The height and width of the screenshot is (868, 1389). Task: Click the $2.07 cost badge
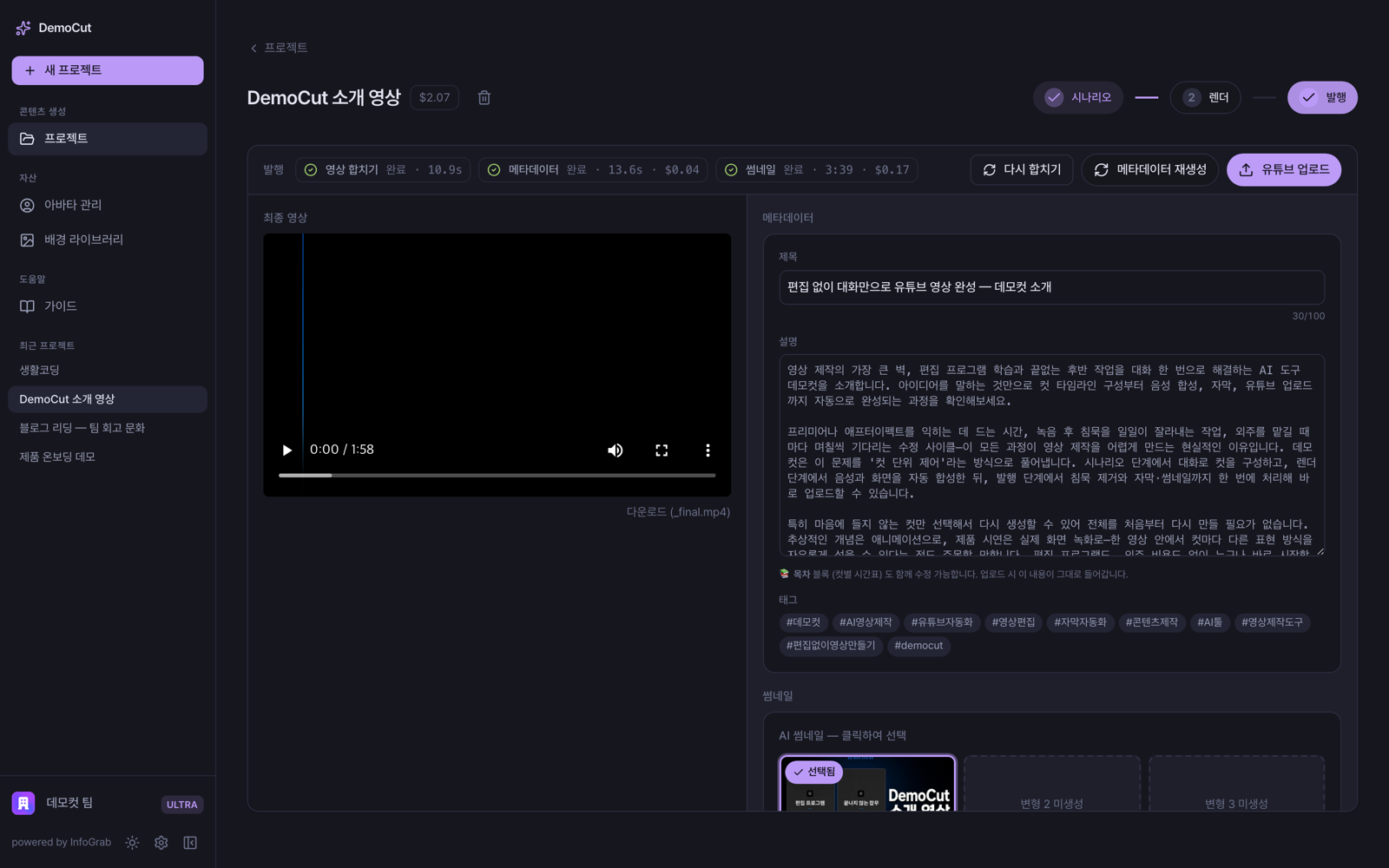point(434,97)
